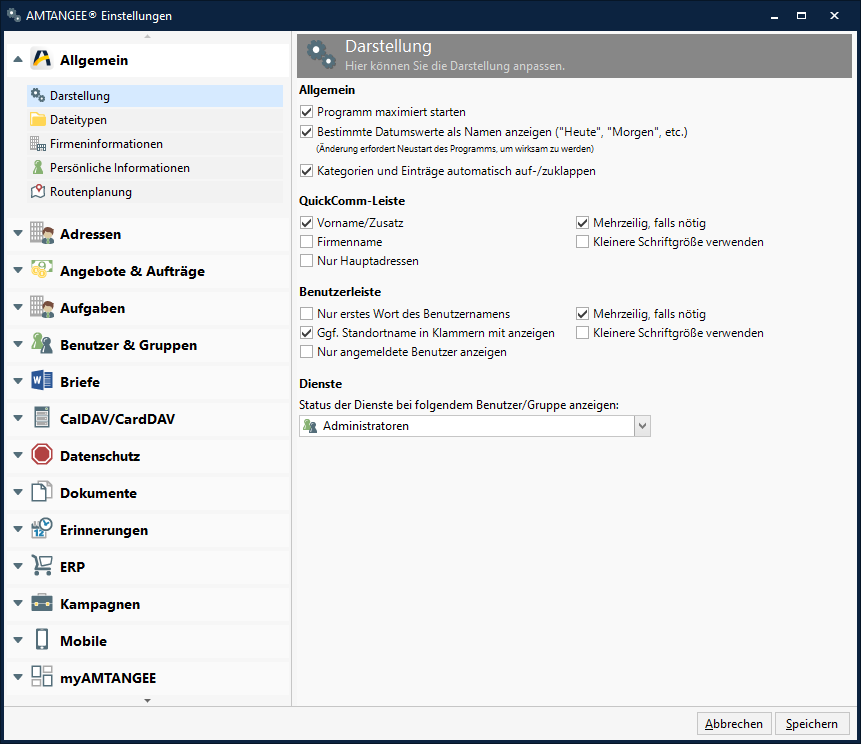Image resolution: width=861 pixels, height=744 pixels.
Task: Click the Speichern button
Action: (812, 724)
